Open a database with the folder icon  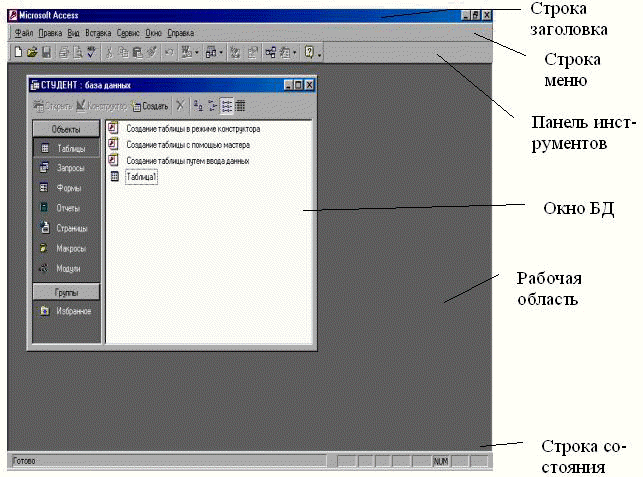(32, 52)
